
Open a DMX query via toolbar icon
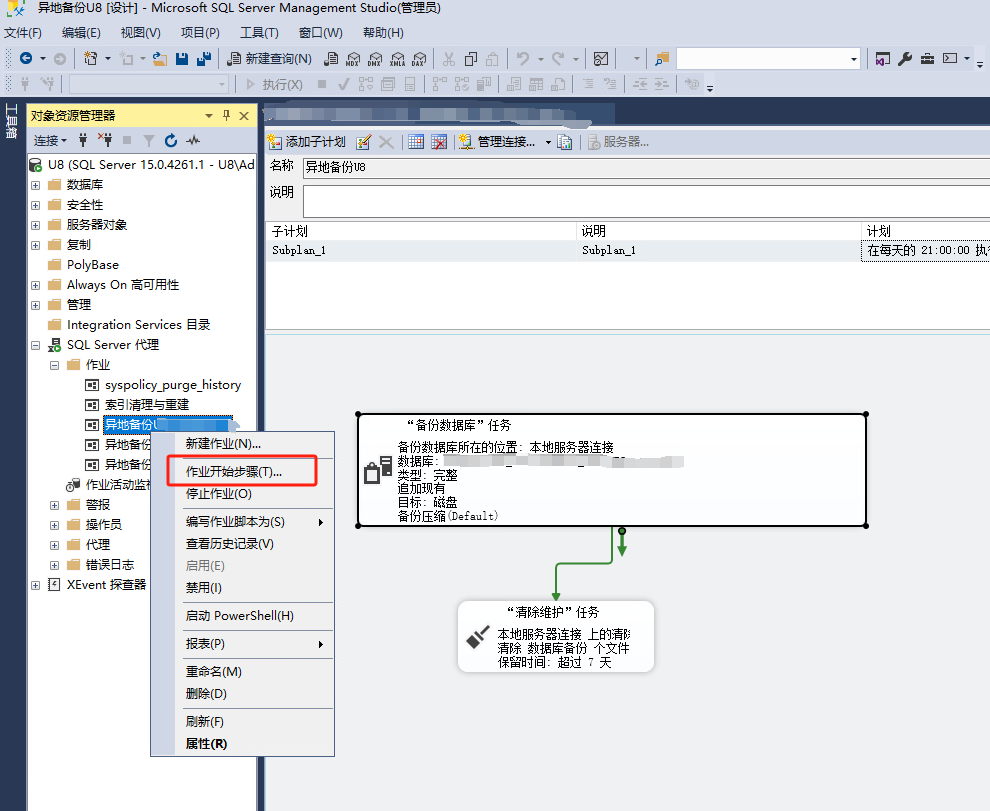pos(375,59)
